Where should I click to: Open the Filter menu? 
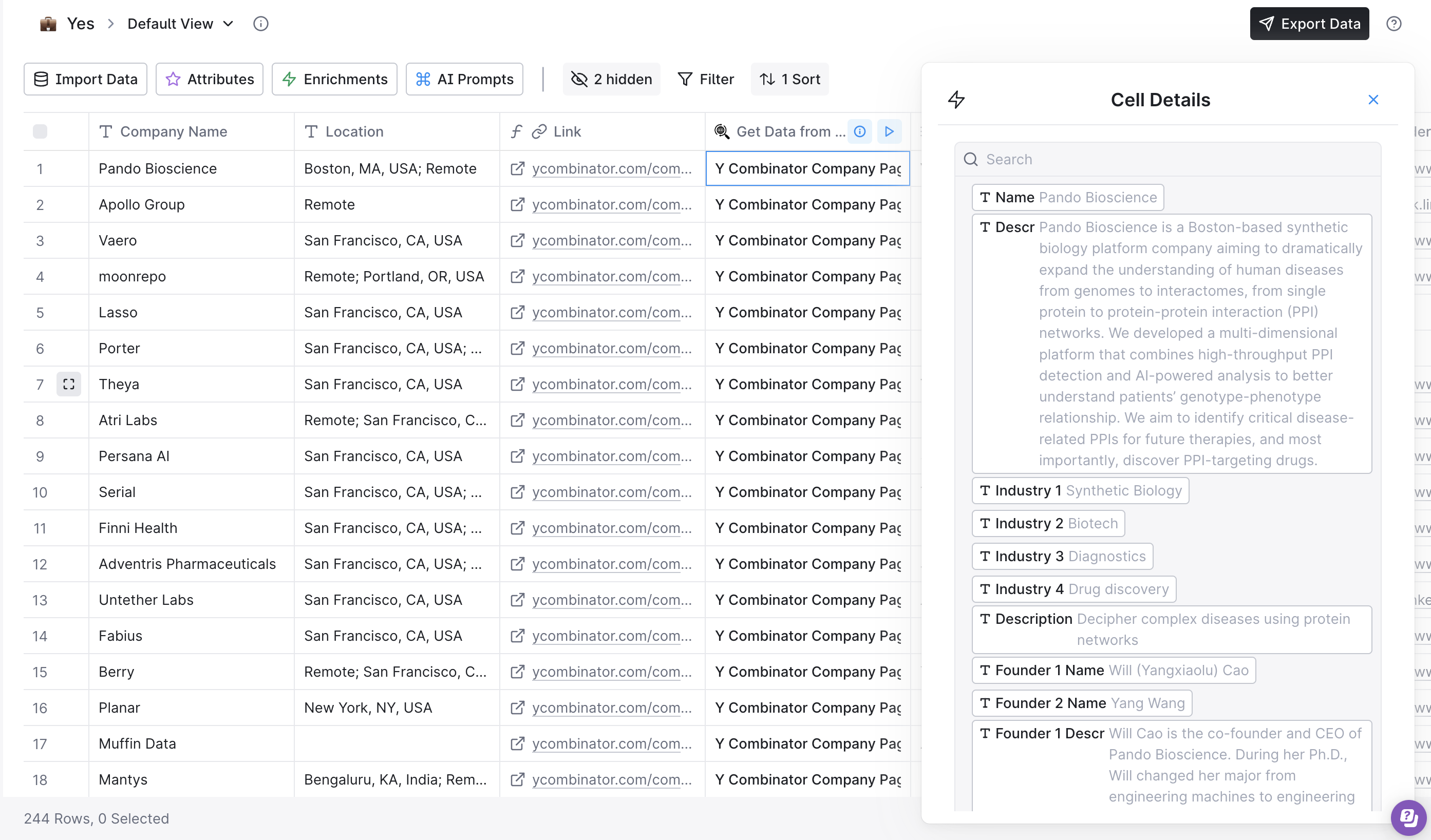click(706, 80)
